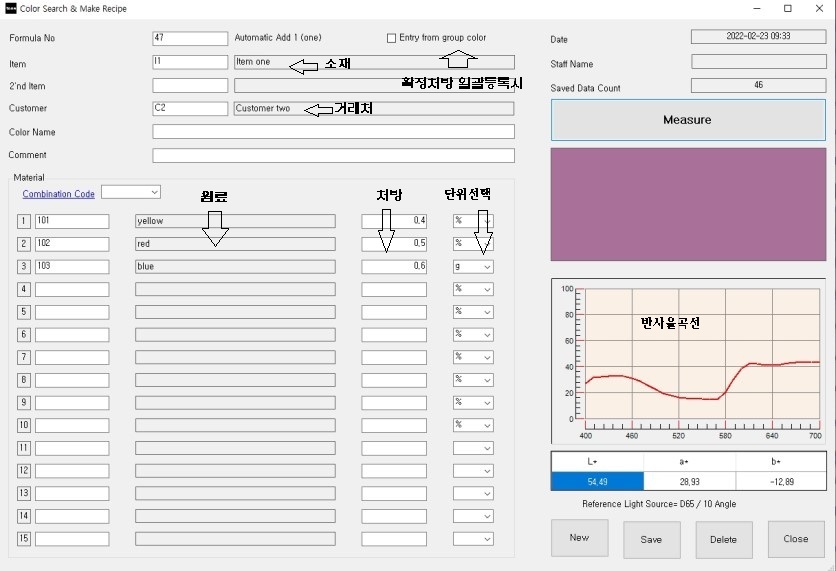Save the current recipe

[x=651, y=539]
